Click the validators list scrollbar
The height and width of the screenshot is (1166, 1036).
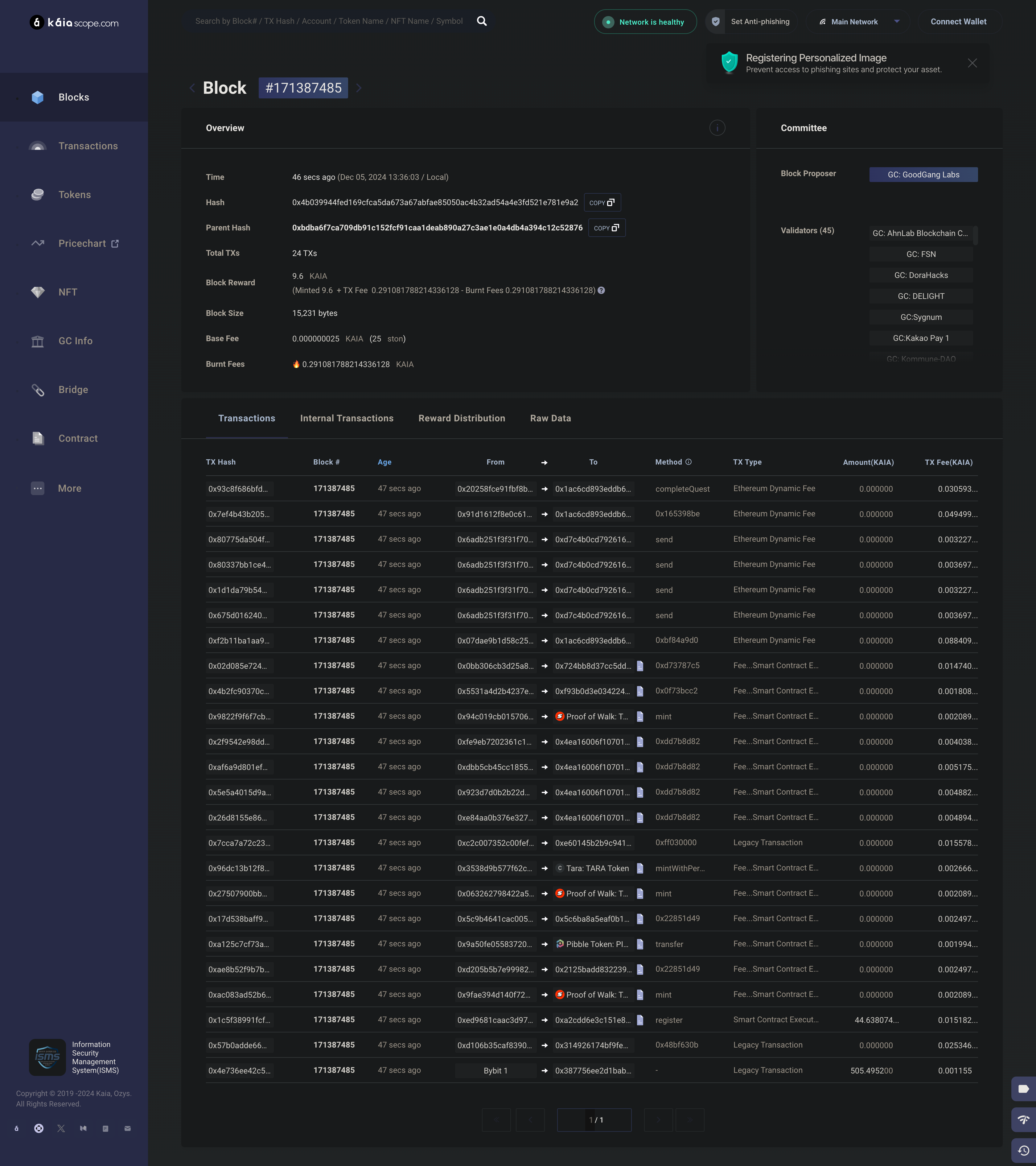(976, 236)
